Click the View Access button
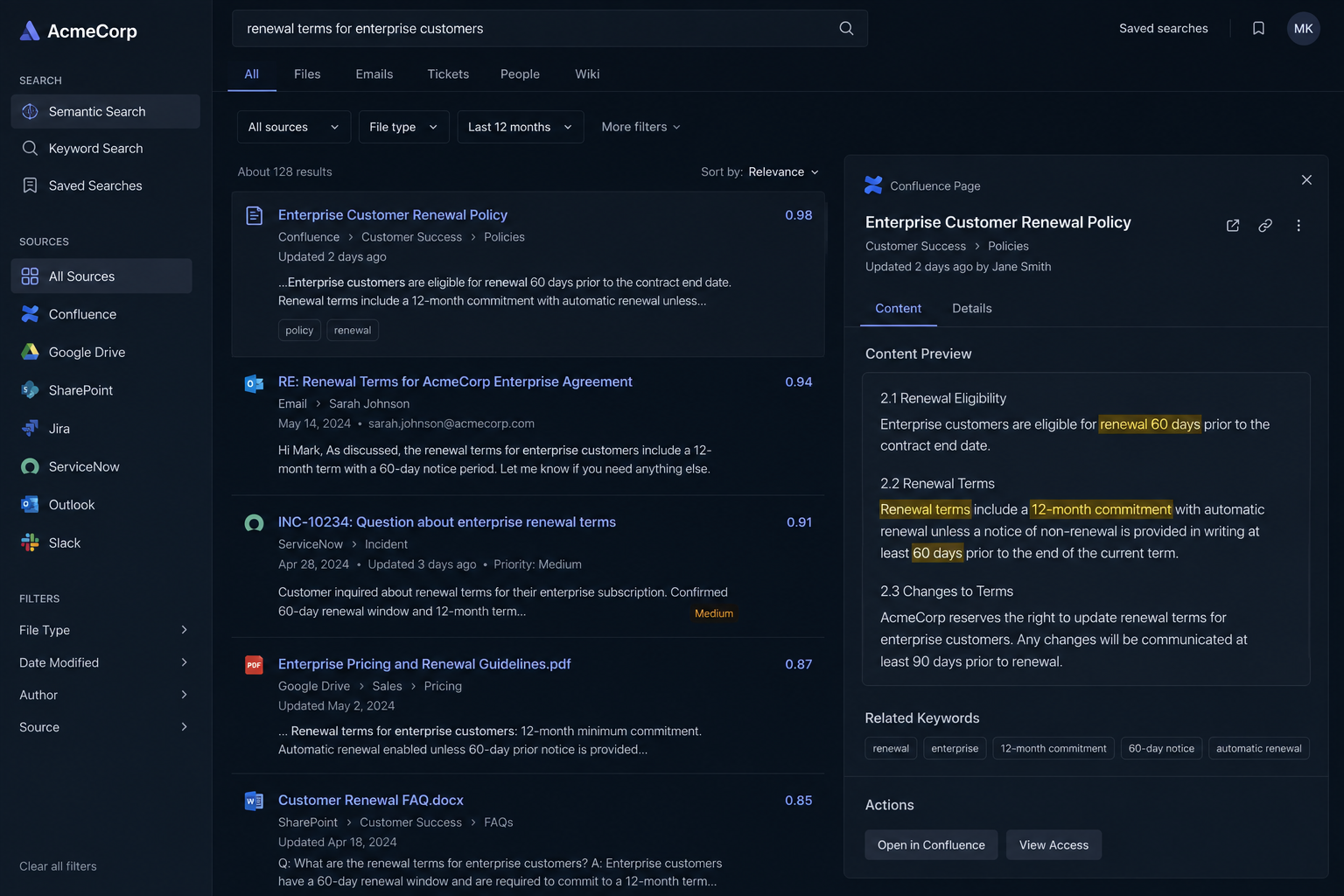 [1053, 844]
